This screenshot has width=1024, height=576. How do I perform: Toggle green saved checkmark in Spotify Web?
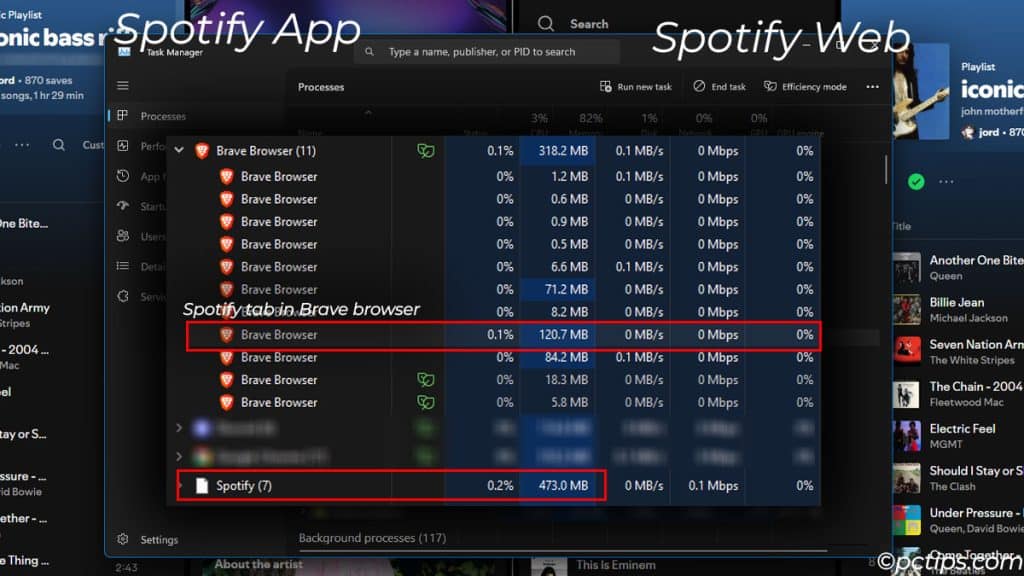coord(916,182)
